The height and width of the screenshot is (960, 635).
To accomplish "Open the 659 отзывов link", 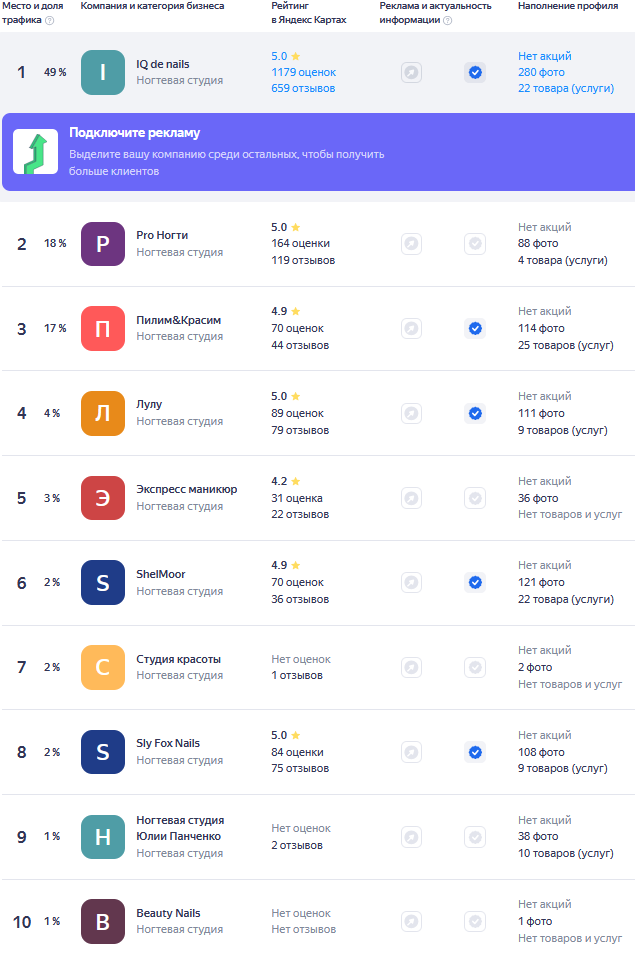I will click(303, 88).
